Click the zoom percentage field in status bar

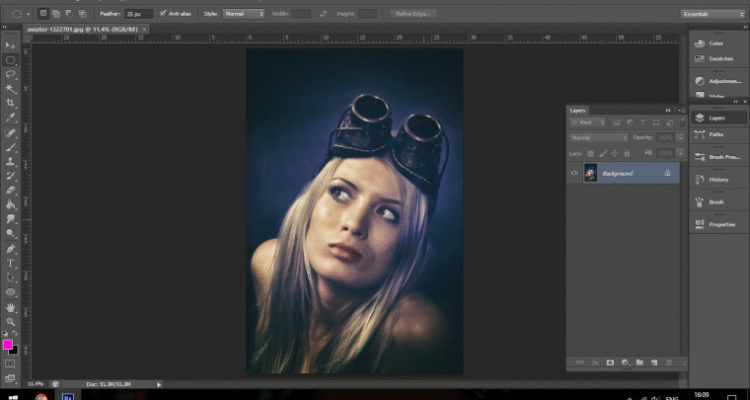coord(36,384)
